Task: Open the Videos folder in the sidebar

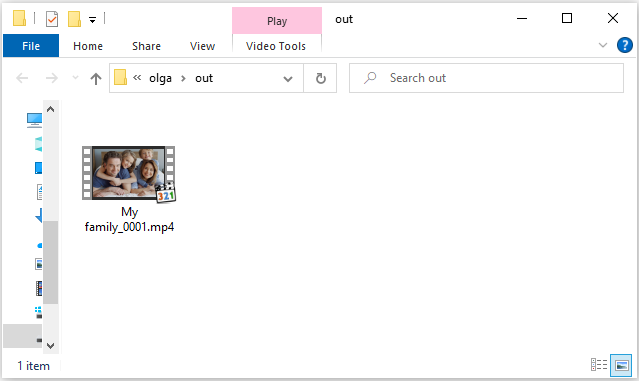Action: (x=39, y=289)
